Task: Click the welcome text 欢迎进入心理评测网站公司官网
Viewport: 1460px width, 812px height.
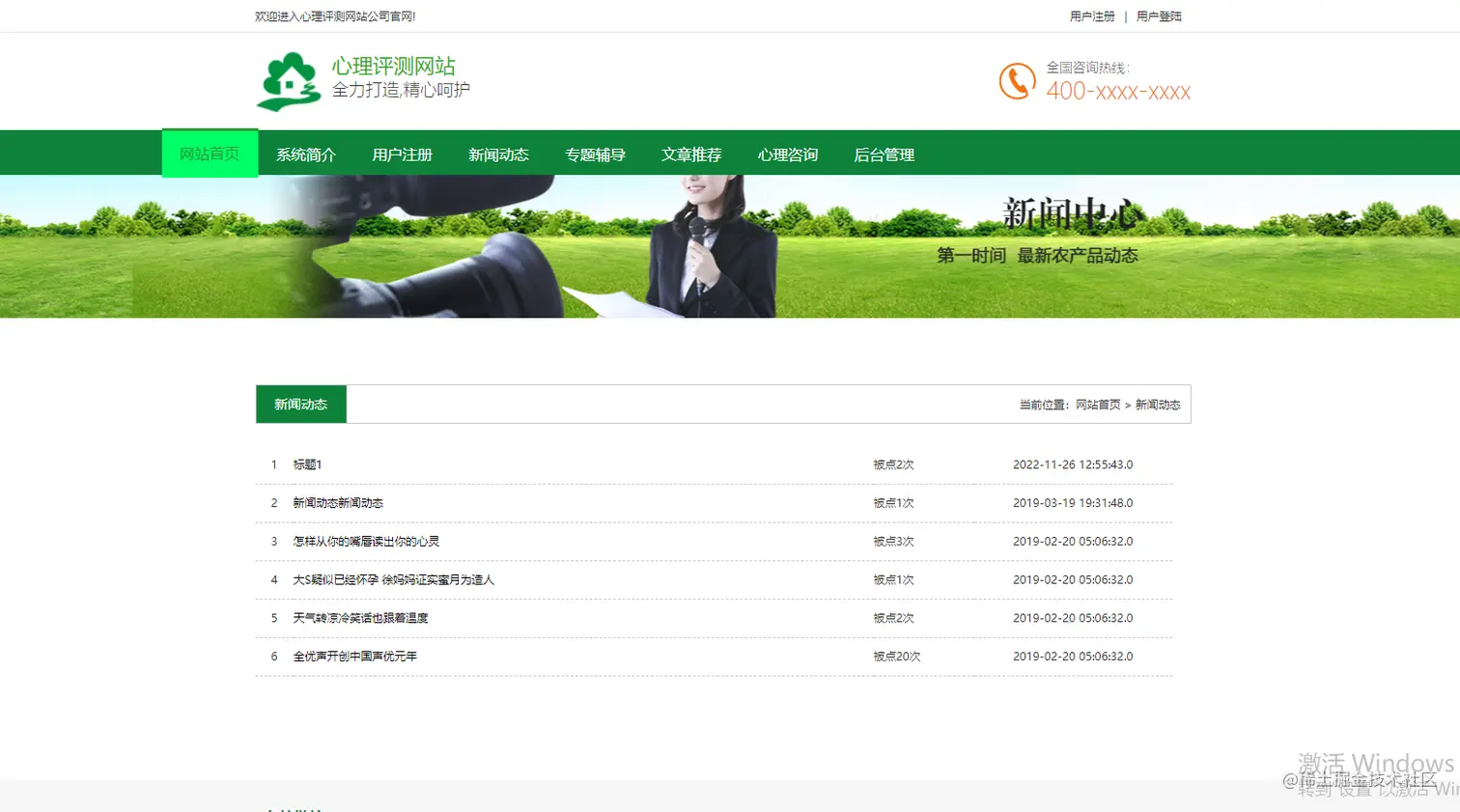Action: [x=335, y=16]
